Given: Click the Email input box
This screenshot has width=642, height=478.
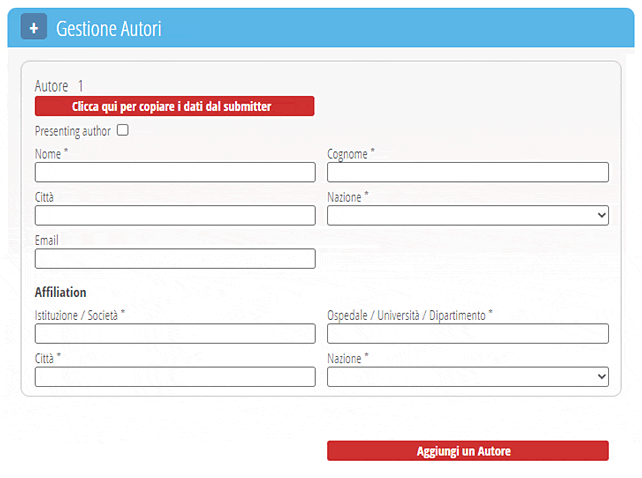Looking at the screenshot, I should (x=175, y=259).
